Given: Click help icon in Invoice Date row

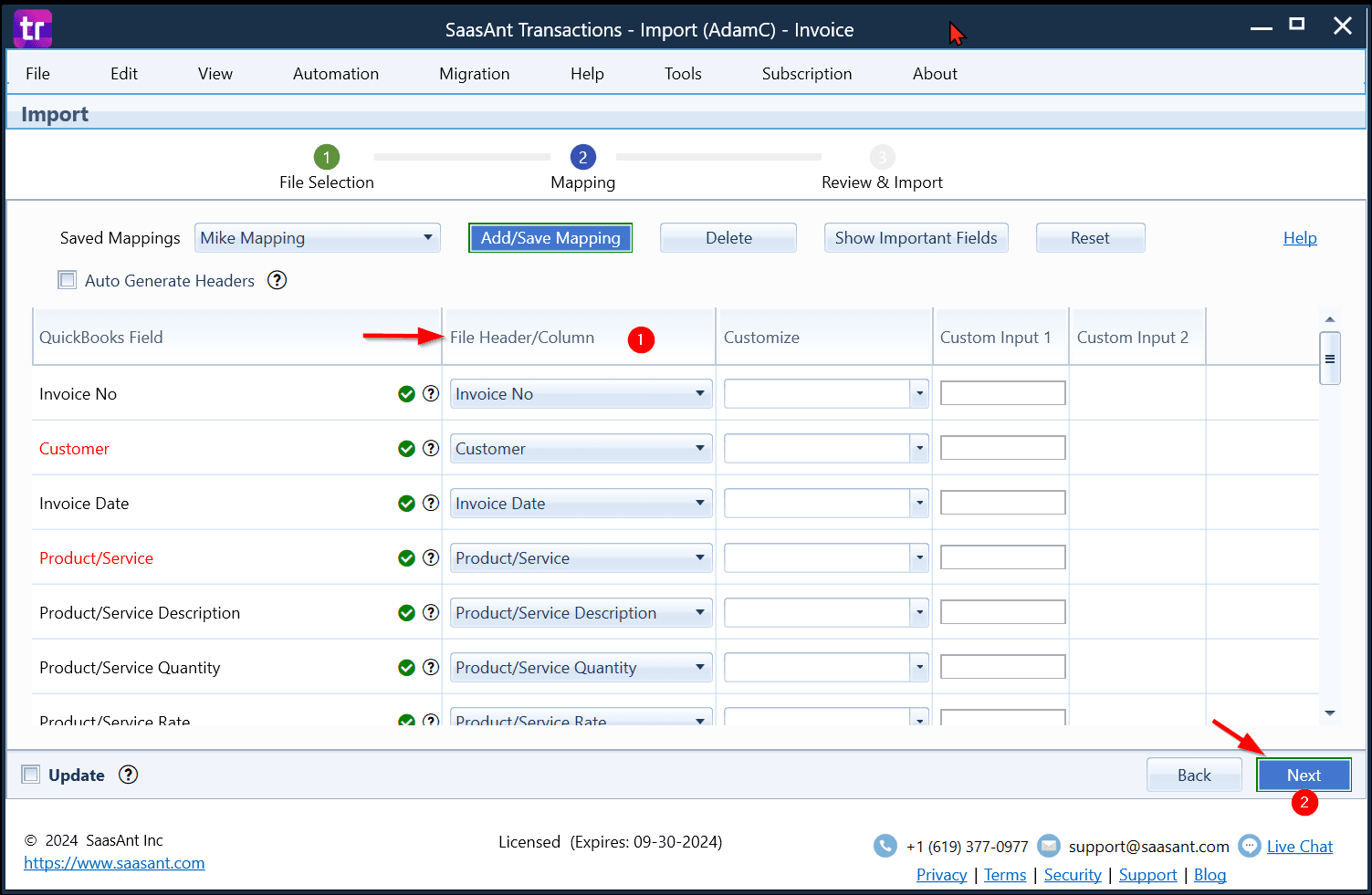Looking at the screenshot, I should tap(431, 503).
